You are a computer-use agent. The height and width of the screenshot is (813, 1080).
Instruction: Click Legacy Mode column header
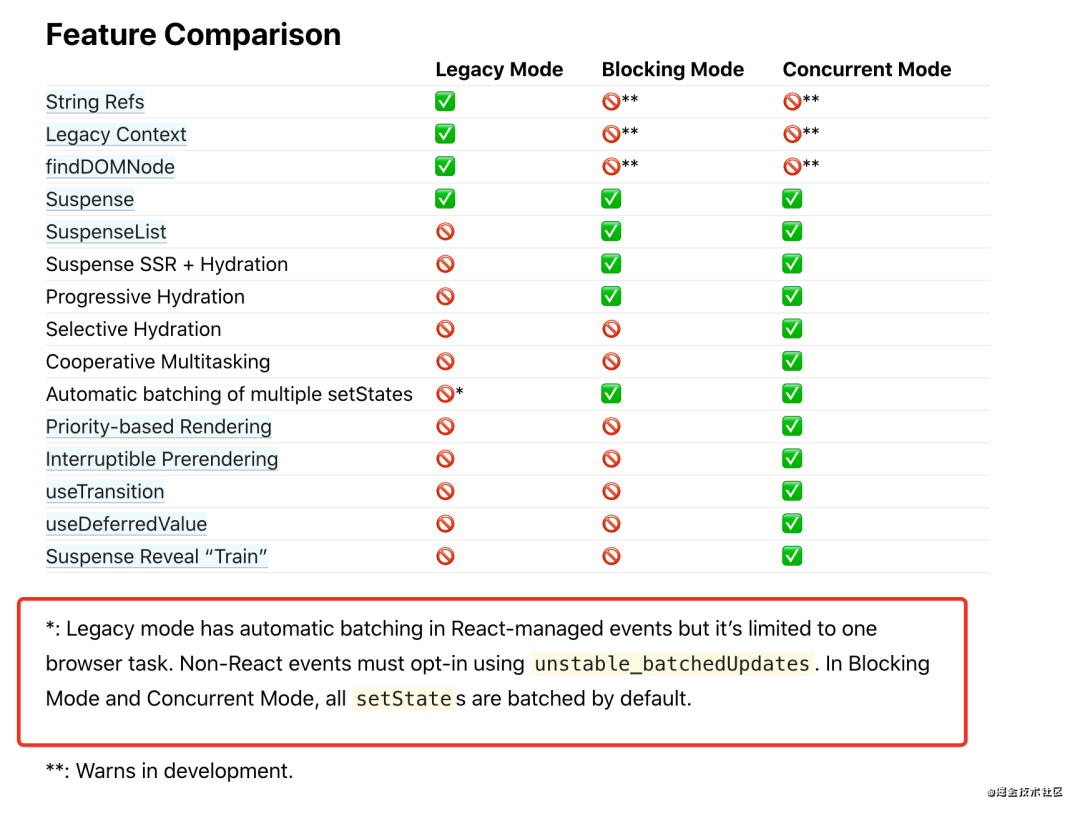pos(499,69)
